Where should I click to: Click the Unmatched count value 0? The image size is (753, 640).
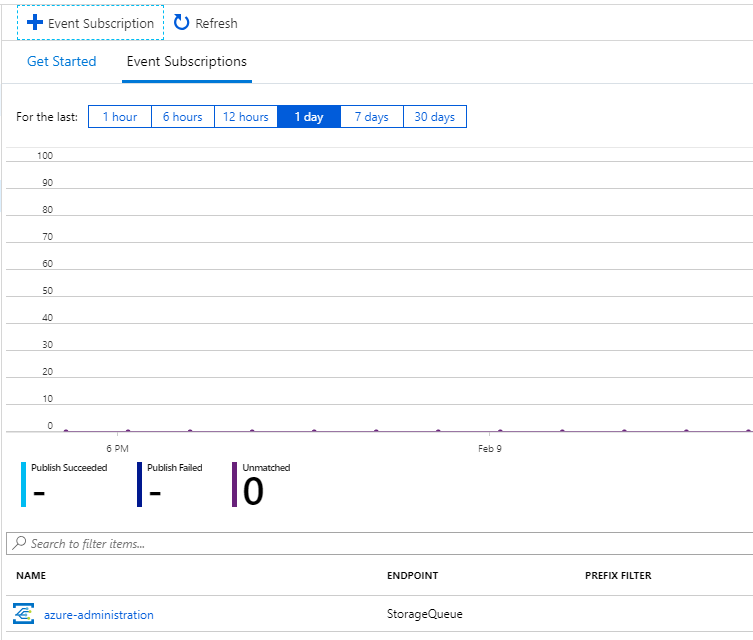(253, 491)
